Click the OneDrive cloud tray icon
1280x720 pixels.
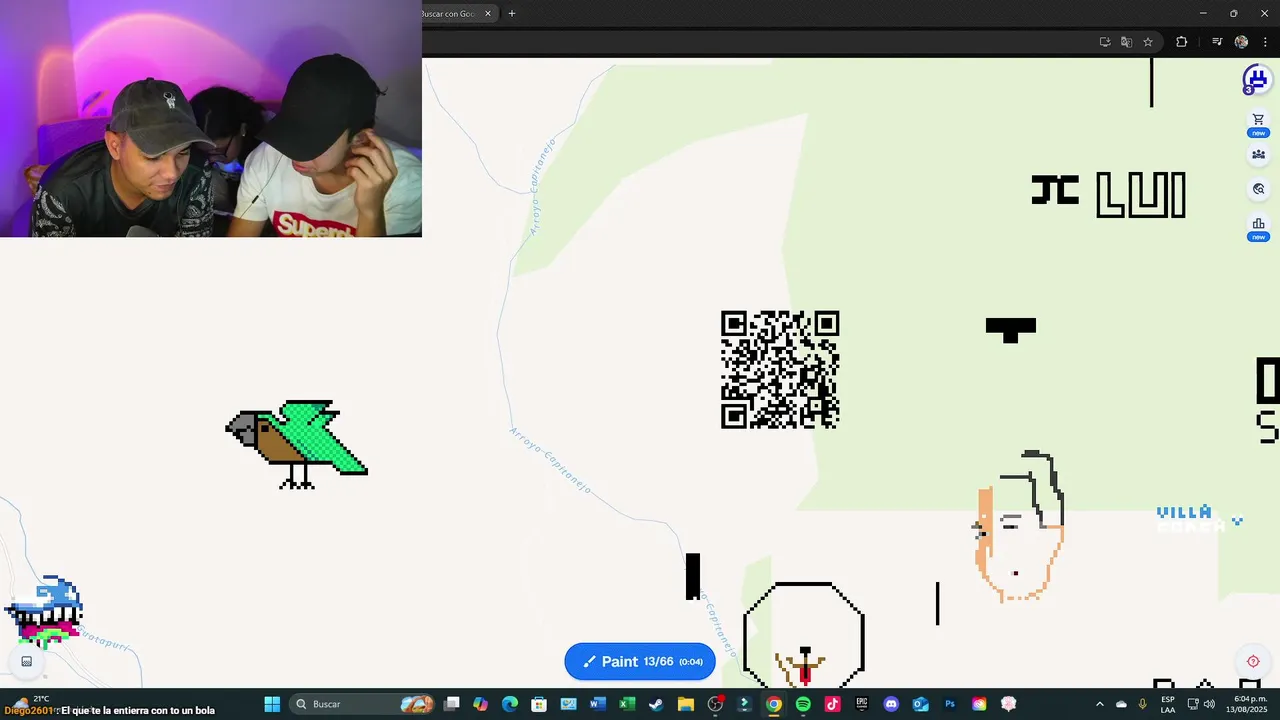pyautogui.click(x=1121, y=704)
